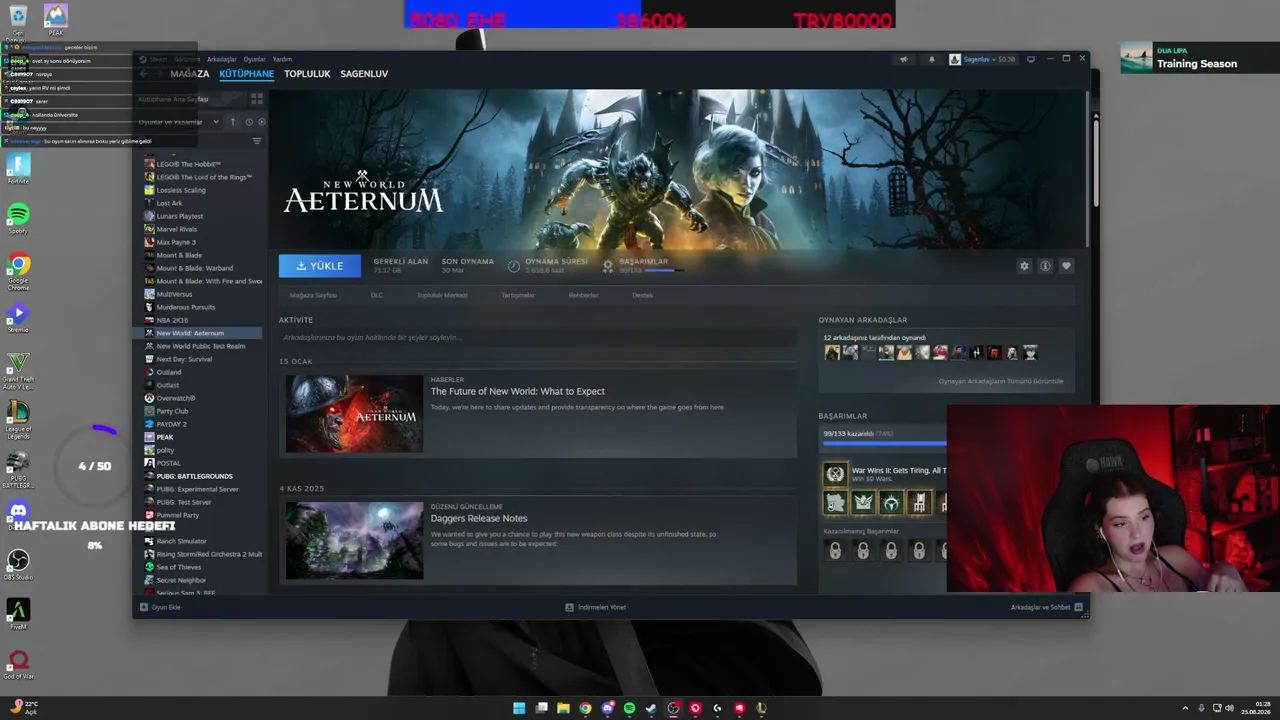Open Grand Theft Auto V desktop shortcut
This screenshot has height=720, width=1280.
click(x=18, y=369)
